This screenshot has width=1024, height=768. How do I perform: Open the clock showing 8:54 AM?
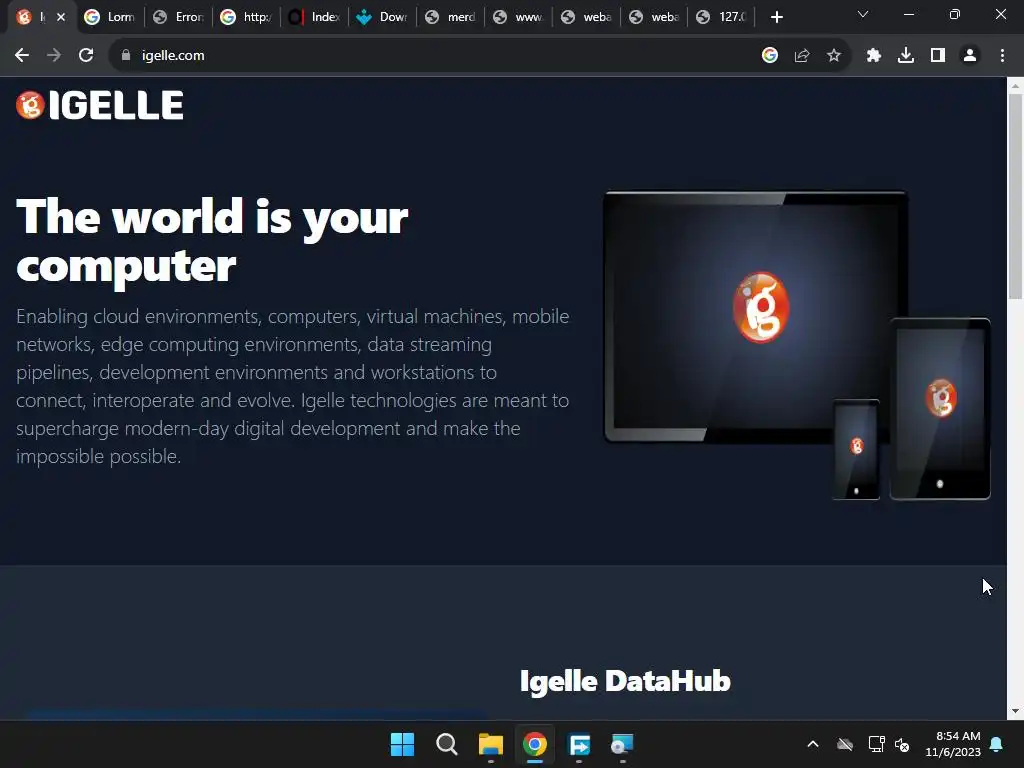point(953,744)
